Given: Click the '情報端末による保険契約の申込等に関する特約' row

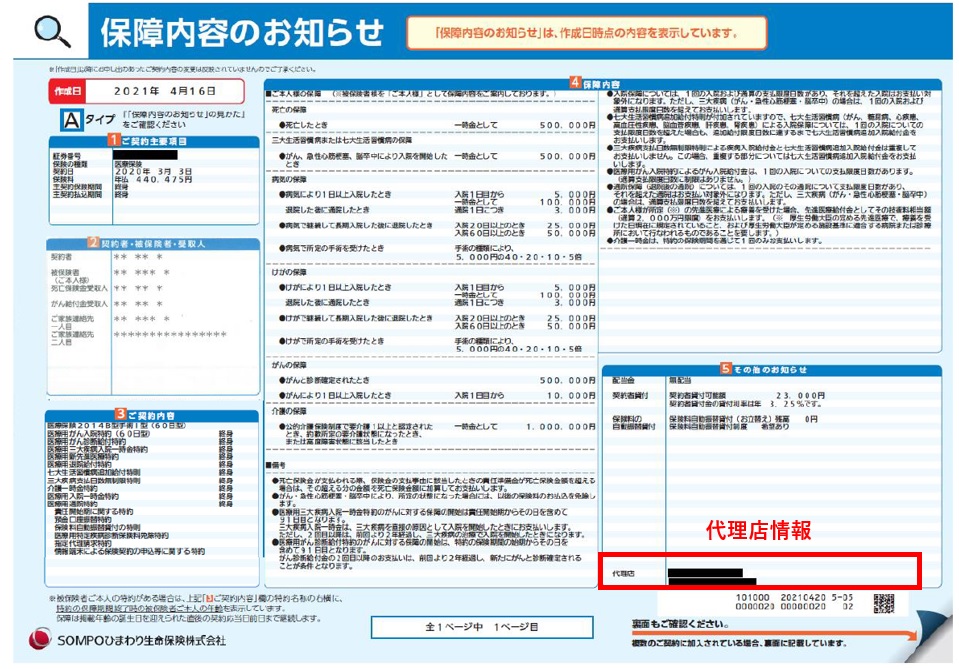Looking at the screenshot, I should point(130,551).
